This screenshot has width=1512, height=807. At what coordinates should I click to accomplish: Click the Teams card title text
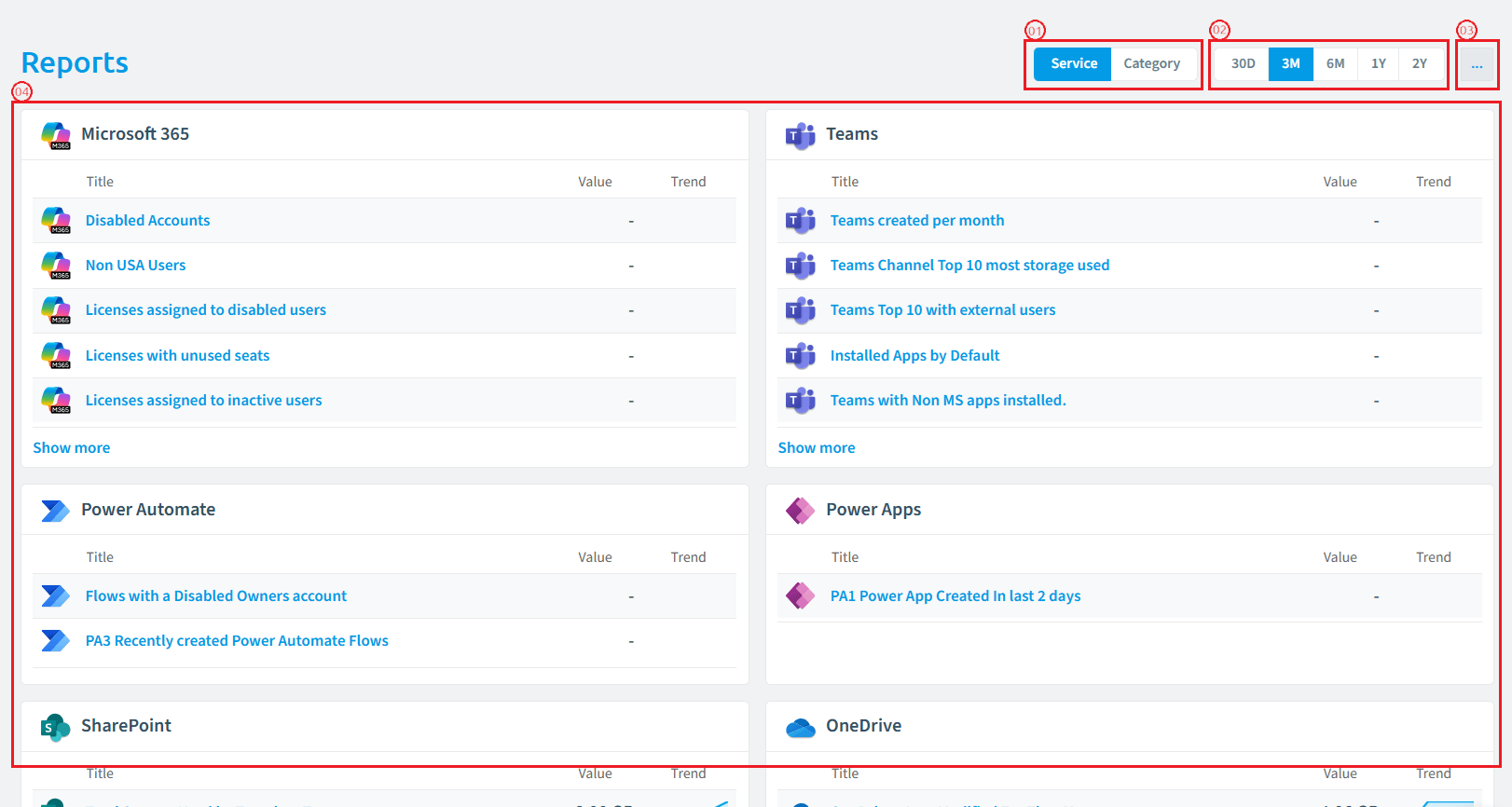coord(852,134)
